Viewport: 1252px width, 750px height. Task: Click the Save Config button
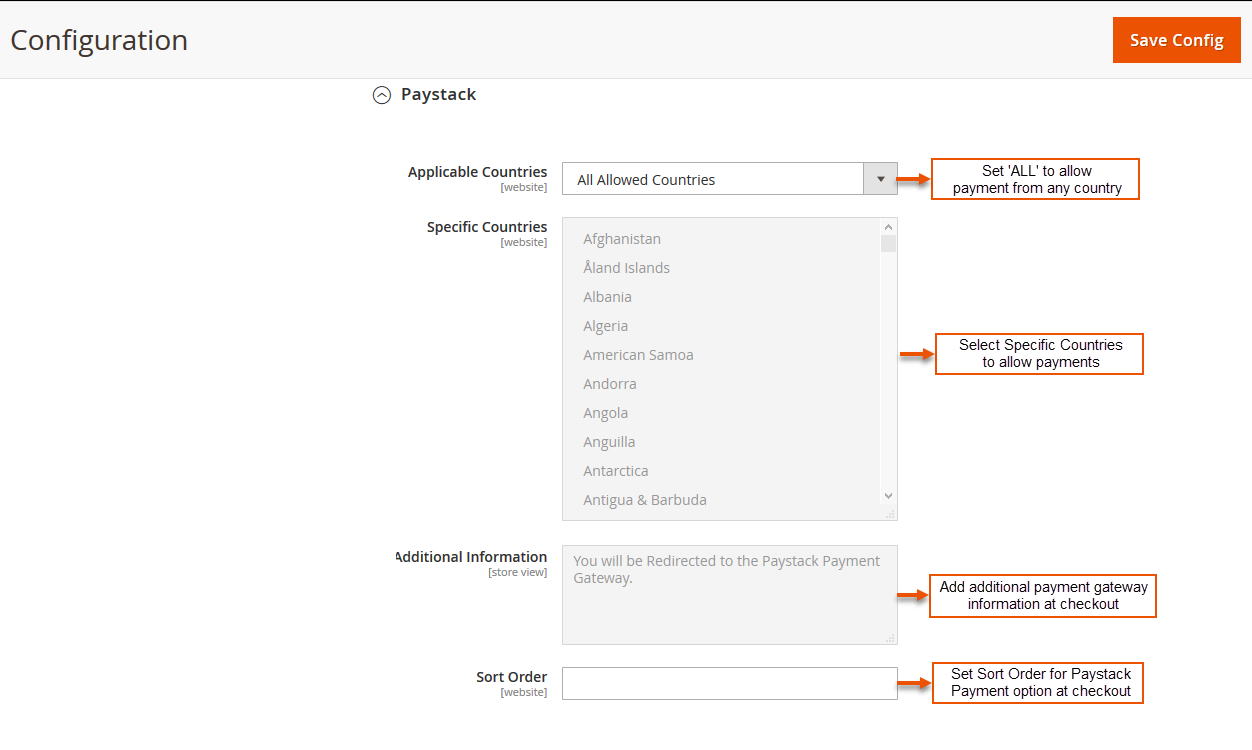tap(1176, 40)
